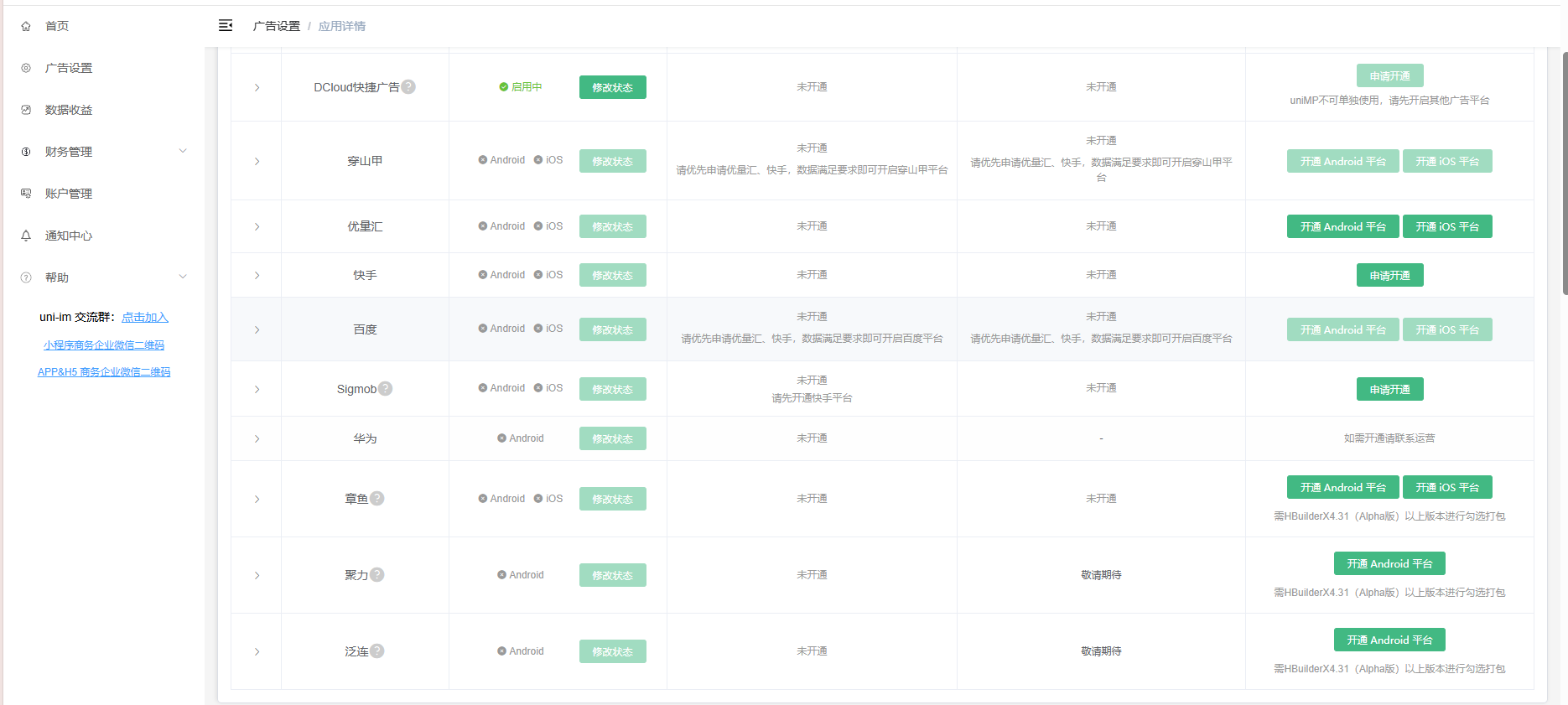Click the green 启用中 status icon for DCloud快捷广告
The width and height of the screenshot is (1568, 705).
pyautogui.click(x=503, y=86)
